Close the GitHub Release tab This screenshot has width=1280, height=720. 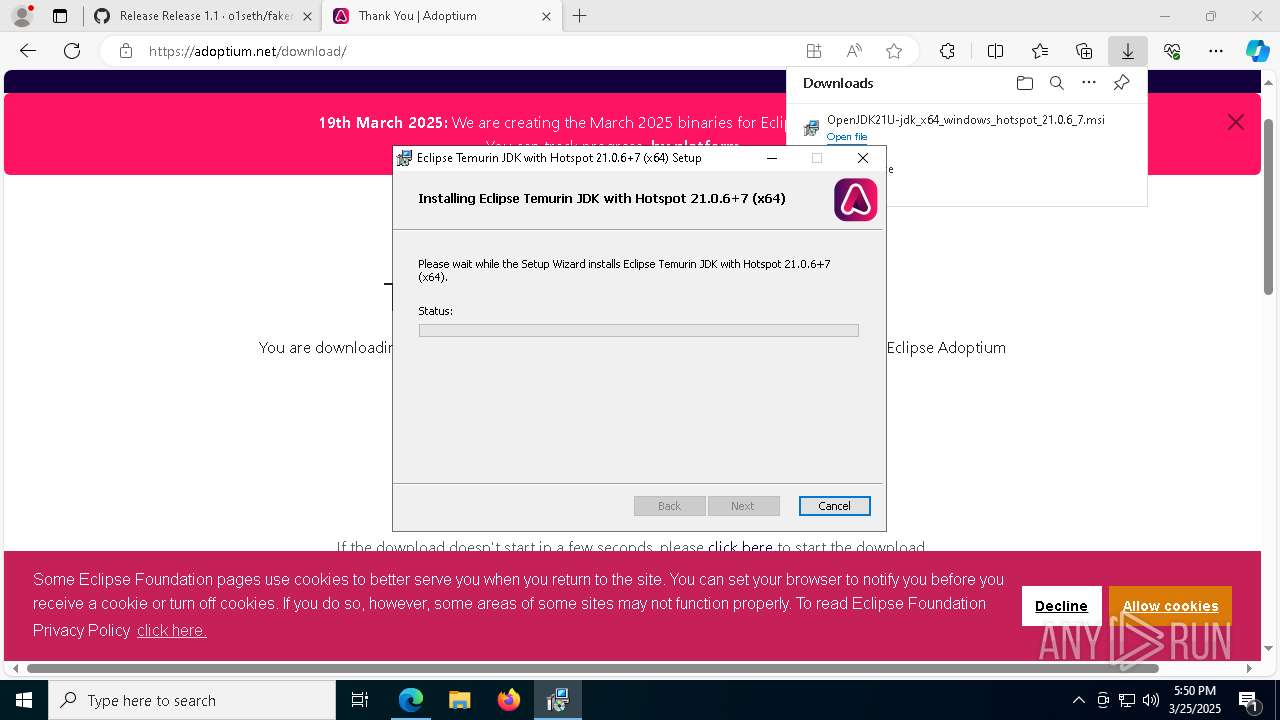[x=307, y=16]
